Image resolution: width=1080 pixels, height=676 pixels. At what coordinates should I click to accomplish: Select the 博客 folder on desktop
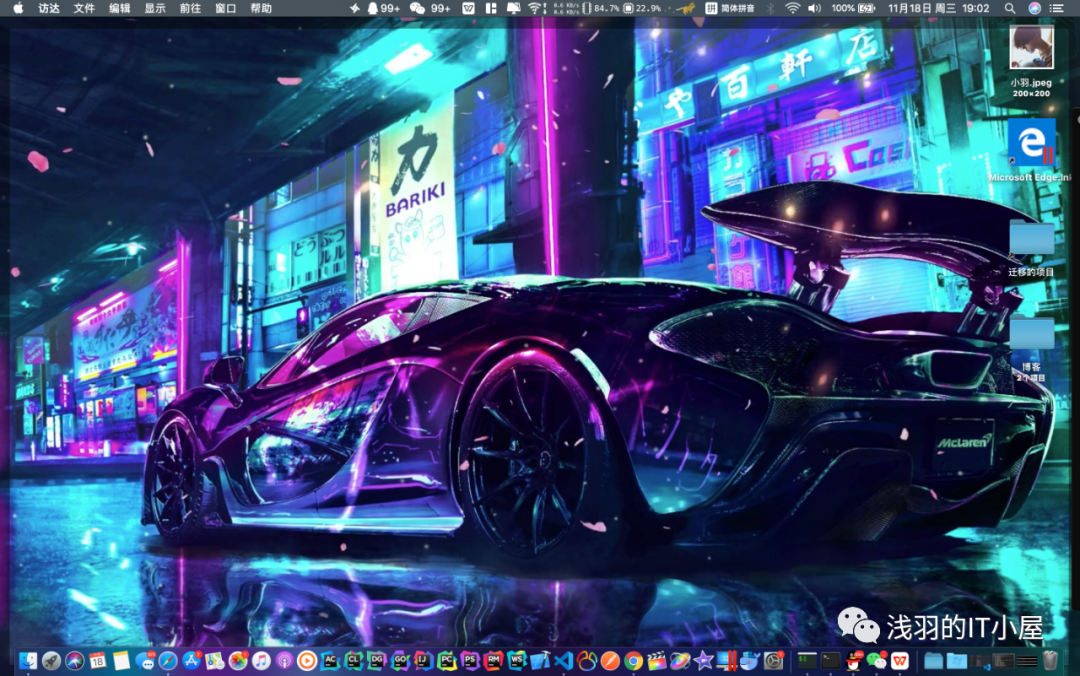1031,349
